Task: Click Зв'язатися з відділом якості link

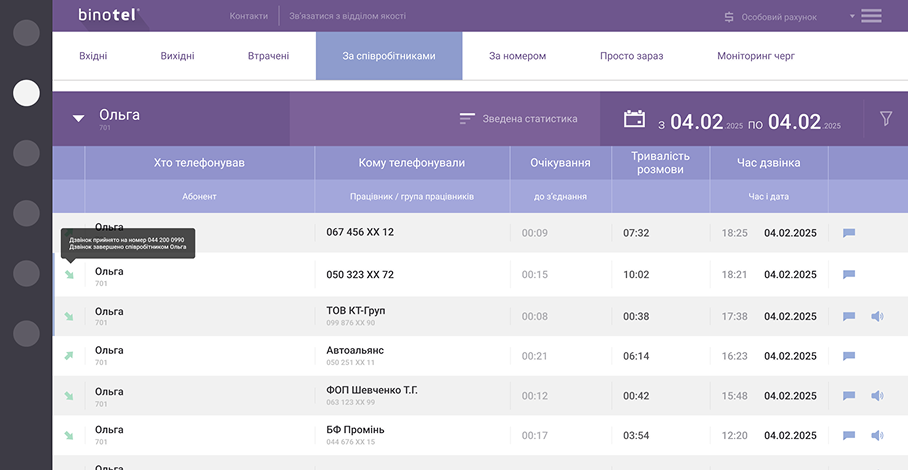Action: tap(347, 16)
